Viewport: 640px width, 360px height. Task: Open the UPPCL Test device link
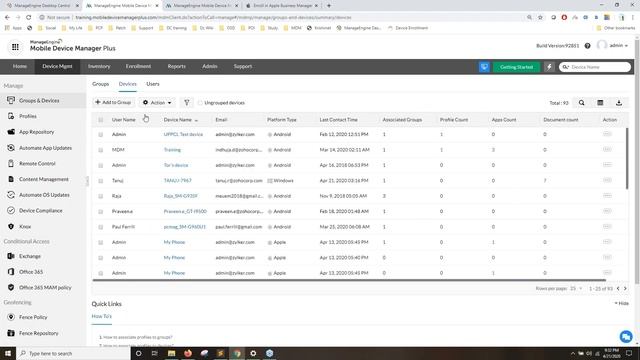click(183, 134)
